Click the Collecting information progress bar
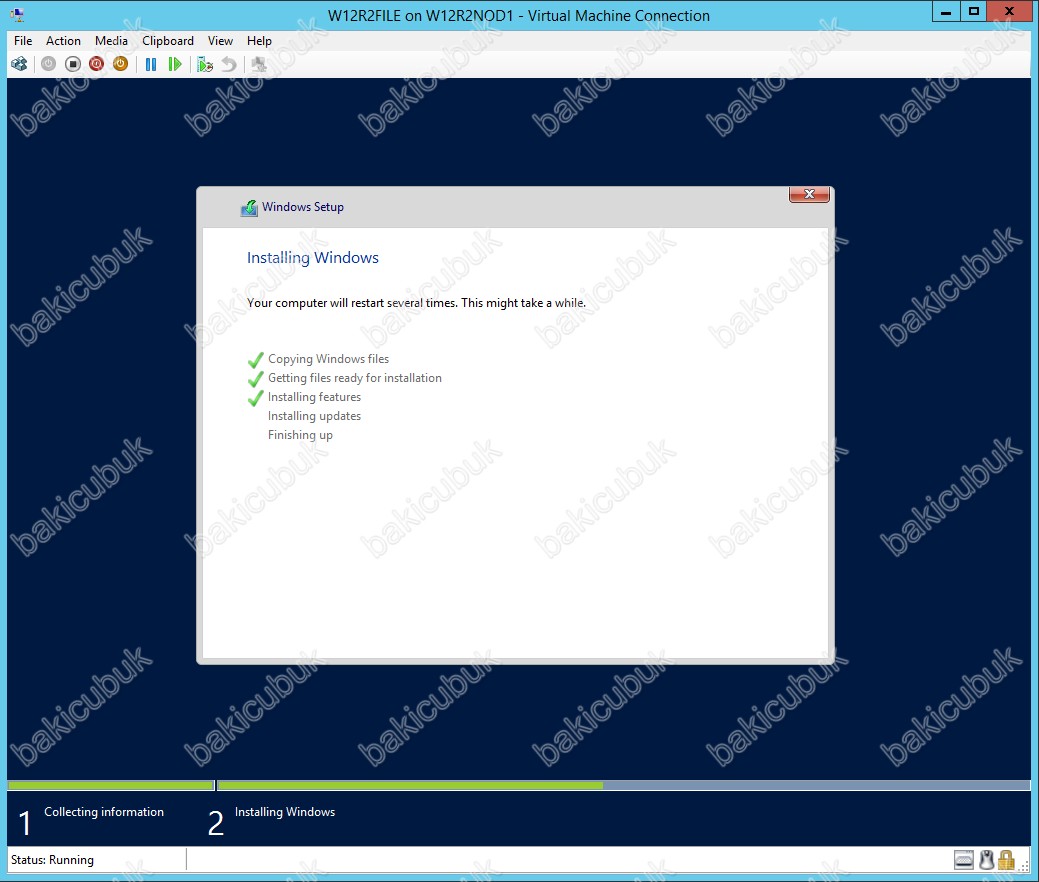The height and width of the screenshot is (882, 1039). tap(111, 785)
